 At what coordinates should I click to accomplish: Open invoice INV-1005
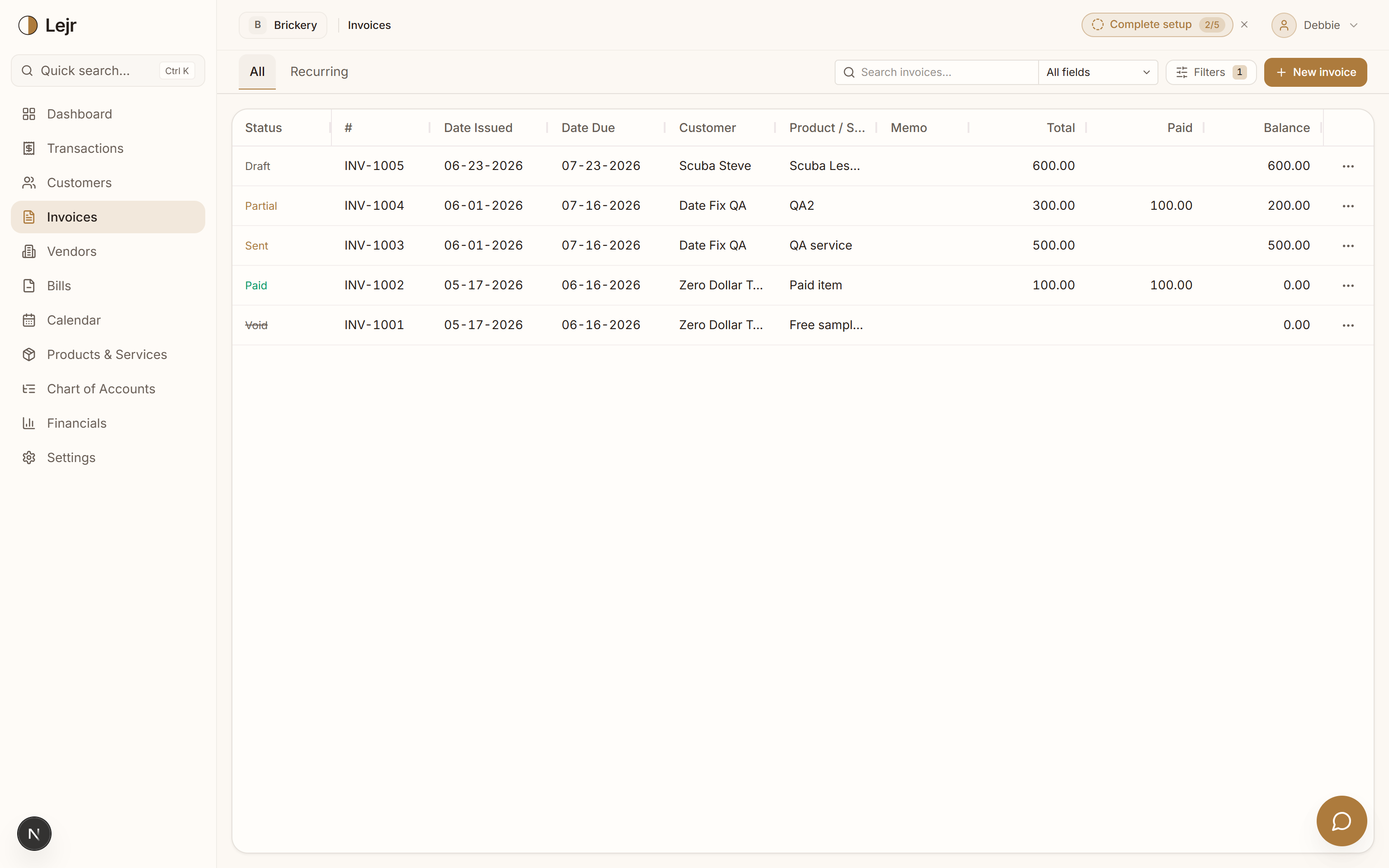point(374,166)
